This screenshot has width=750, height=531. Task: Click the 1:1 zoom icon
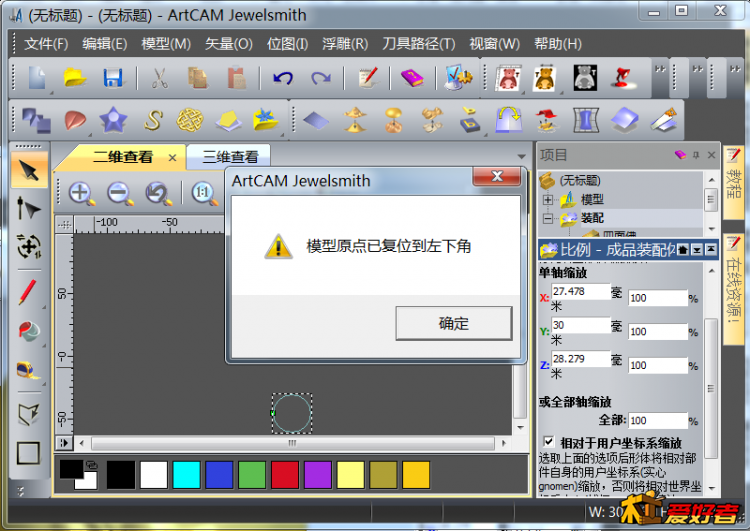click(204, 194)
